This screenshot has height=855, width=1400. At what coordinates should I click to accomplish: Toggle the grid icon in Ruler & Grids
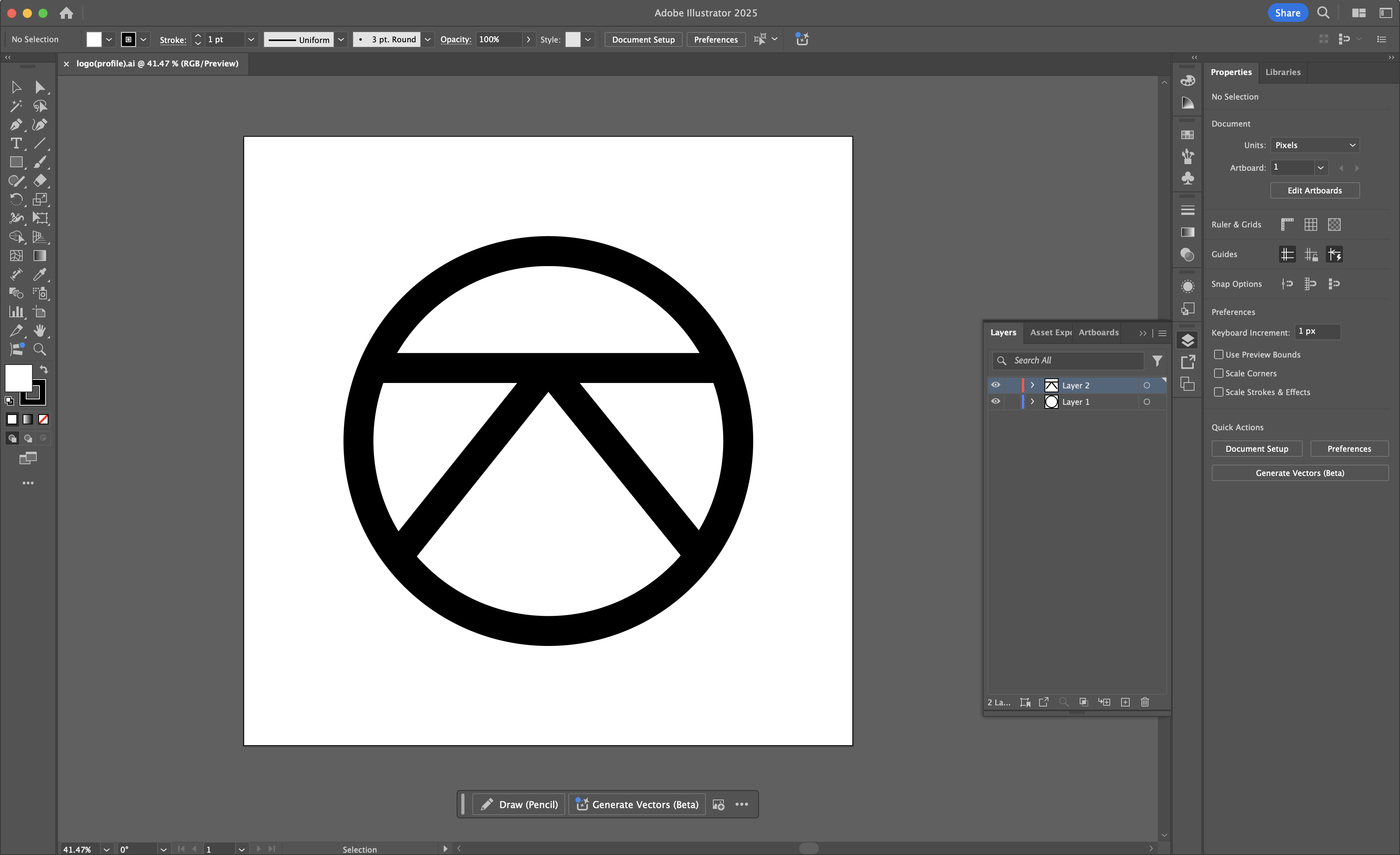pyautogui.click(x=1311, y=225)
